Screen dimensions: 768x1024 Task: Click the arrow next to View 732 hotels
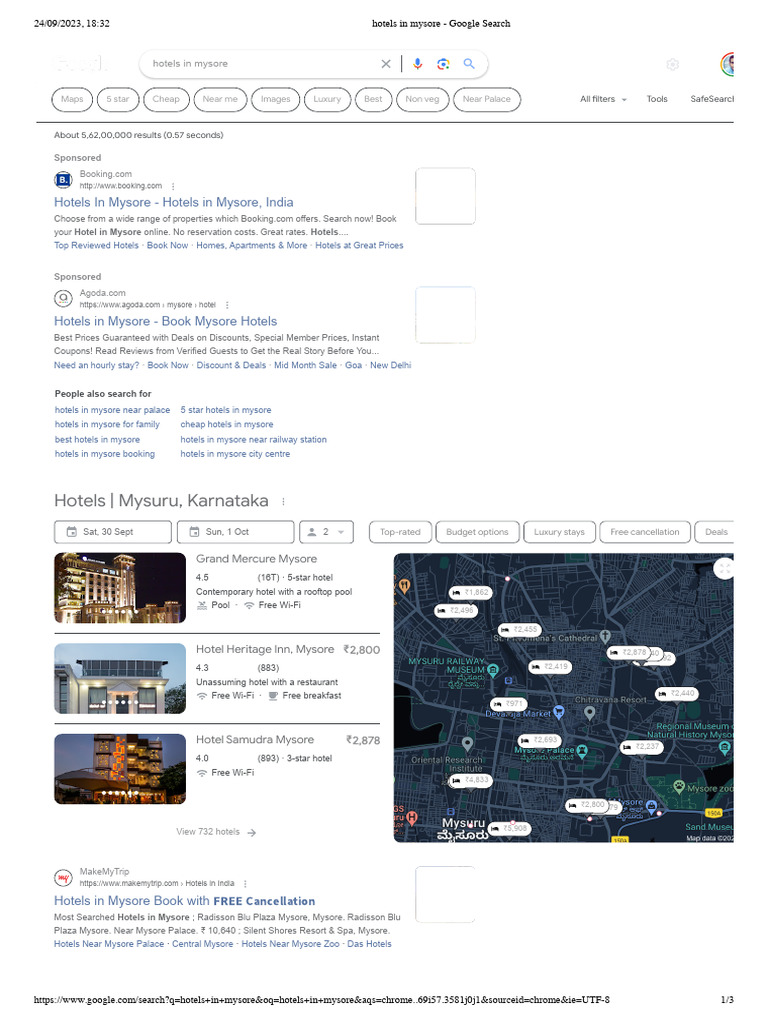click(252, 833)
